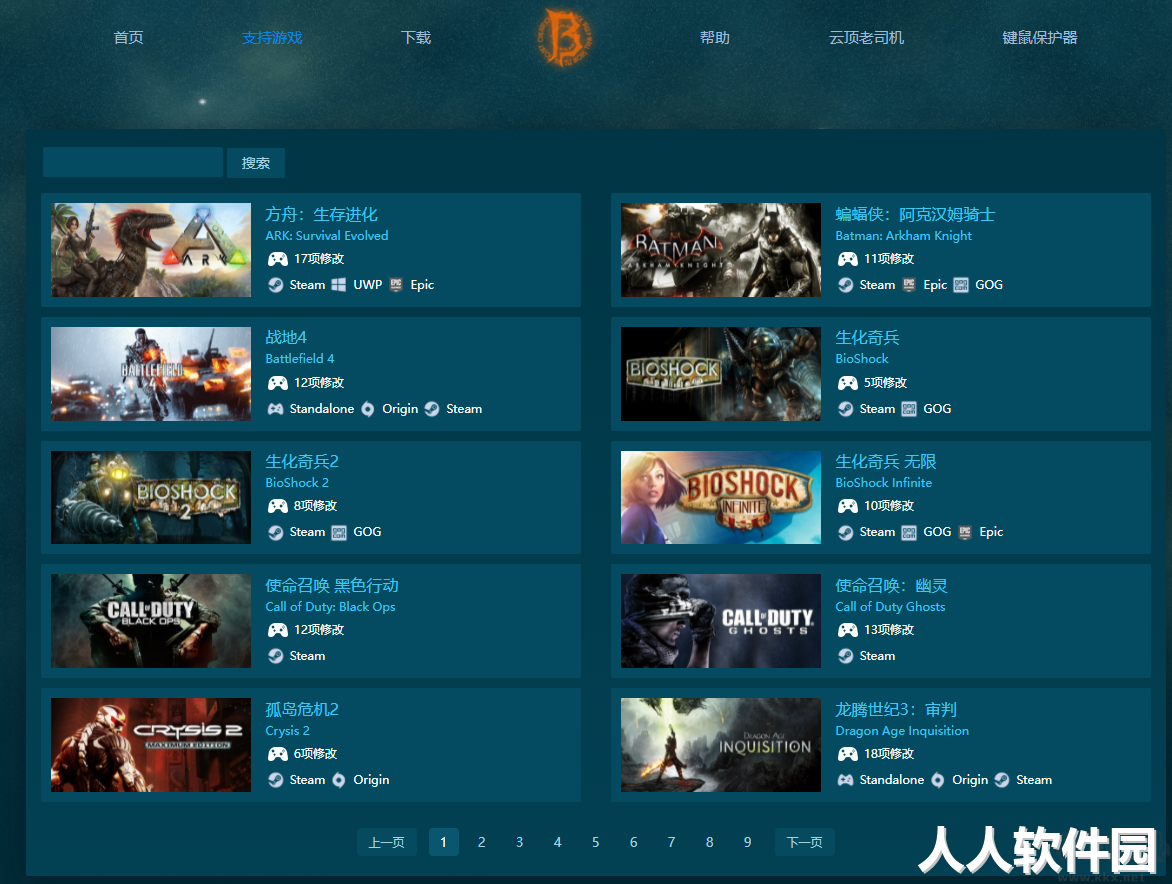Click the 5项修改 text on BioShock

[x=886, y=383]
